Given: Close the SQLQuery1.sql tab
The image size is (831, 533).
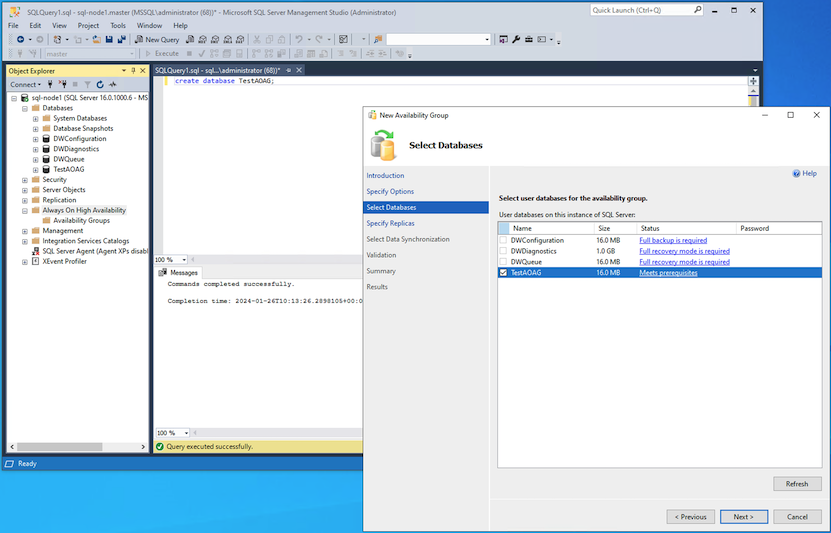Looking at the screenshot, I should [299, 70].
